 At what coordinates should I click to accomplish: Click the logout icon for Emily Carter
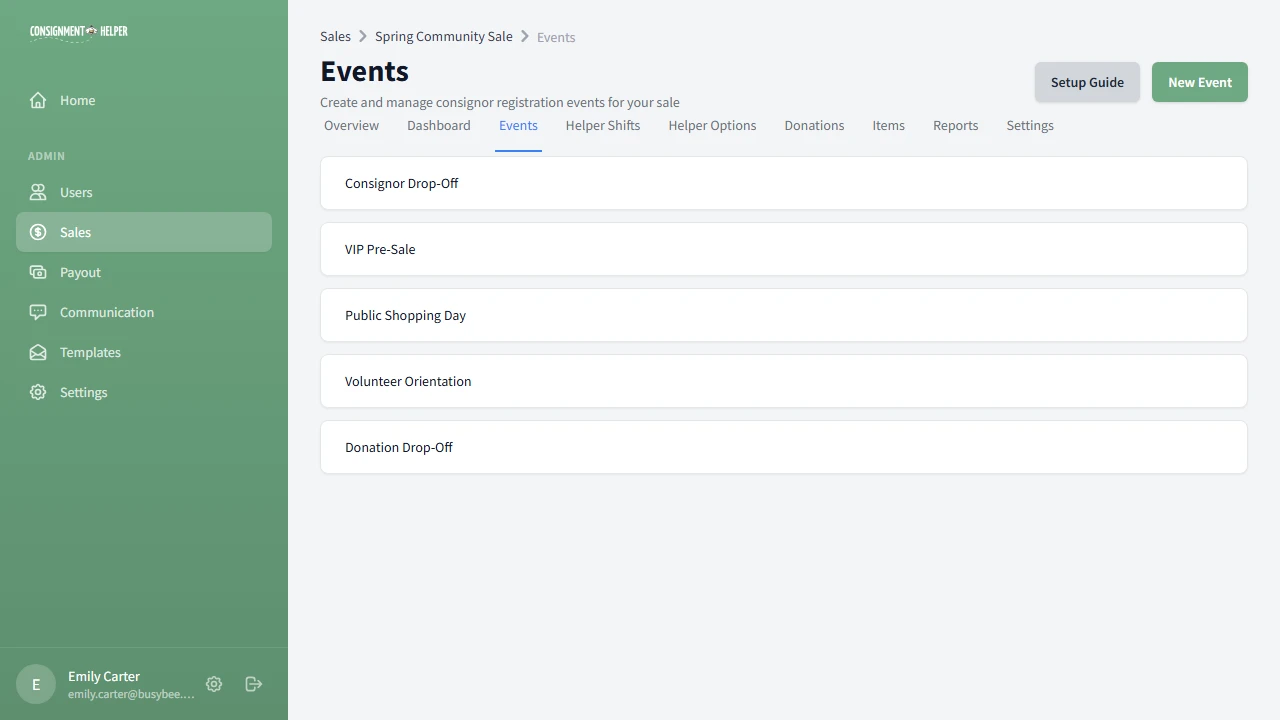click(x=253, y=684)
